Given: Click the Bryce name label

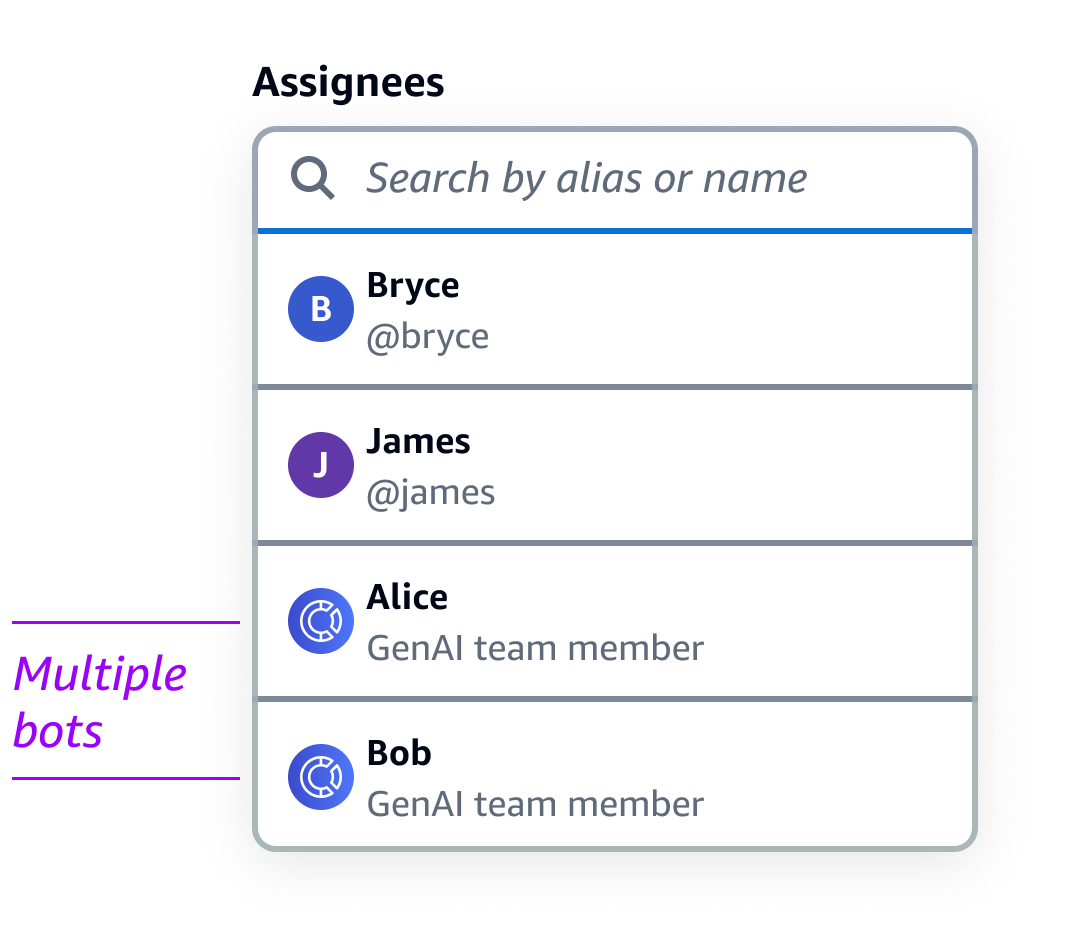Looking at the screenshot, I should pos(413,285).
